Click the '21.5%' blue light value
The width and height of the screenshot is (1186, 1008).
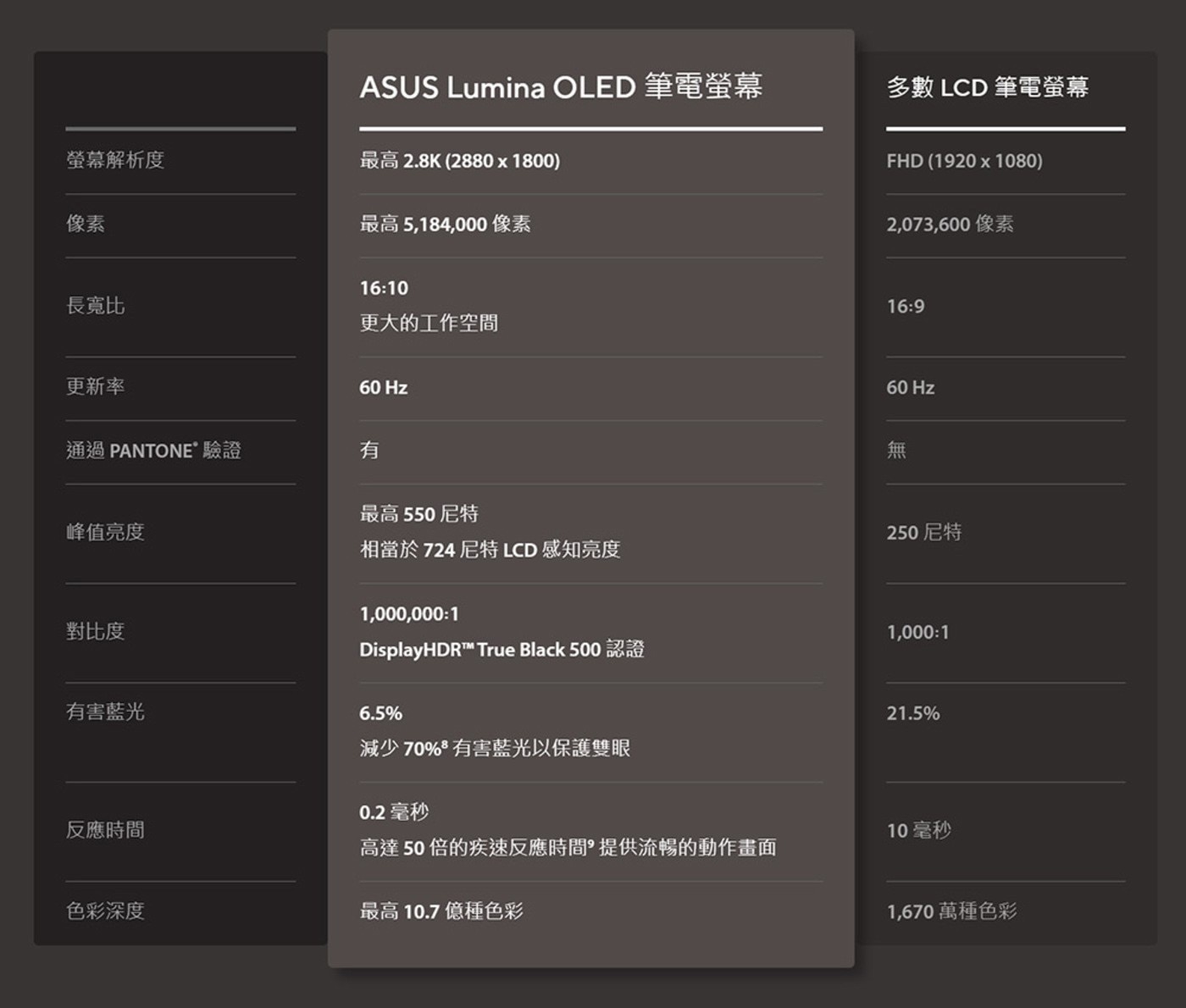(x=913, y=713)
